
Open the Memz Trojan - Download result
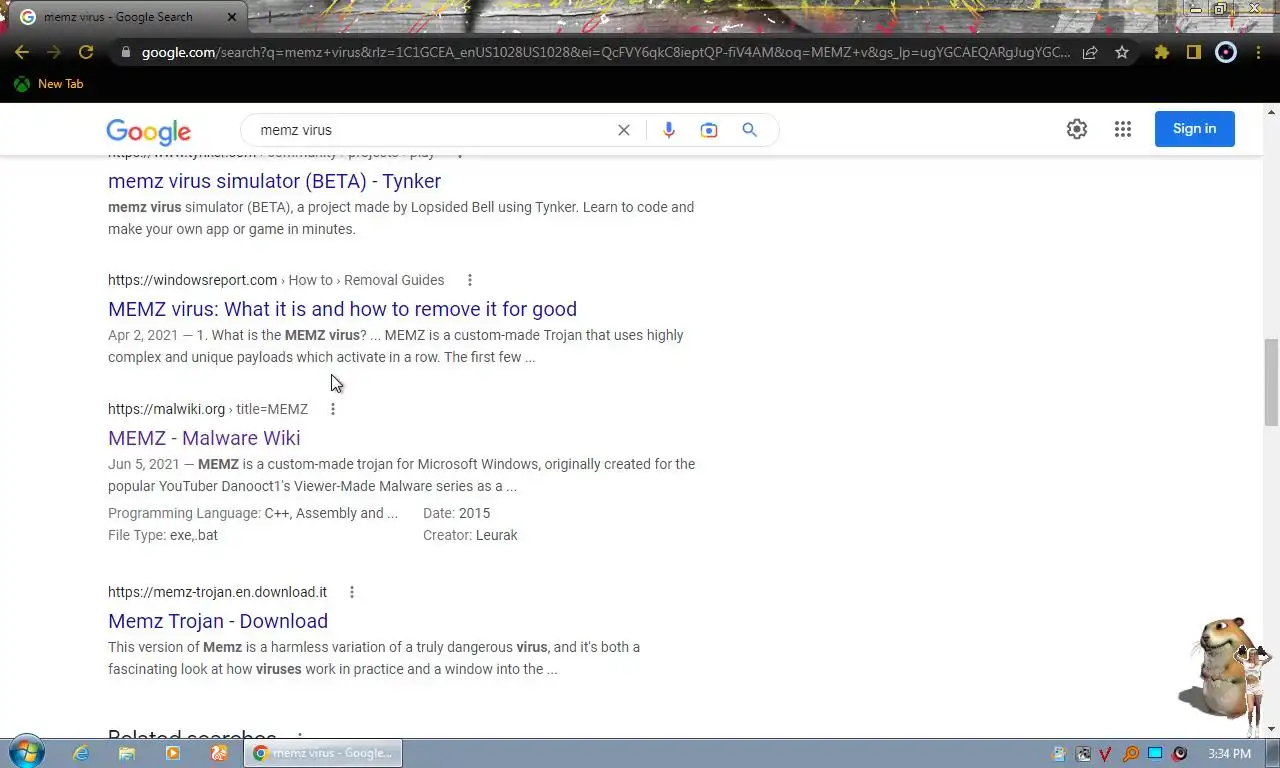[x=218, y=621]
